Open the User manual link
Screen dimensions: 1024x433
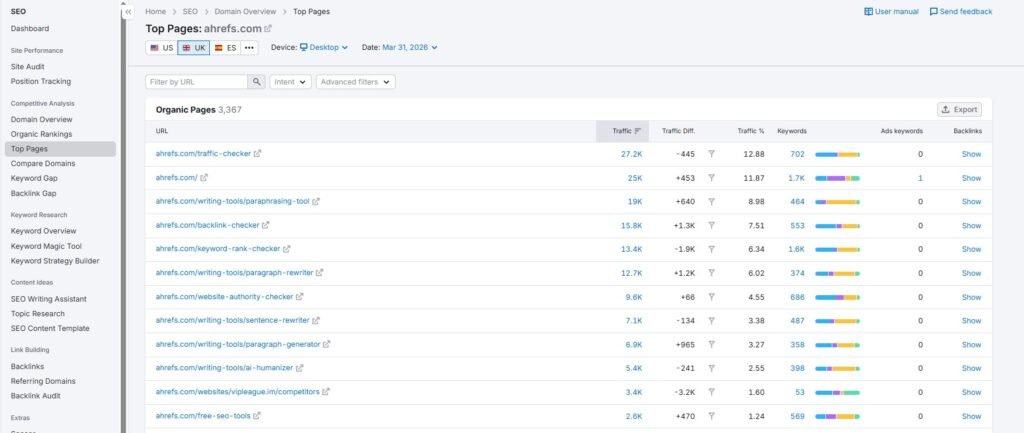(x=891, y=12)
